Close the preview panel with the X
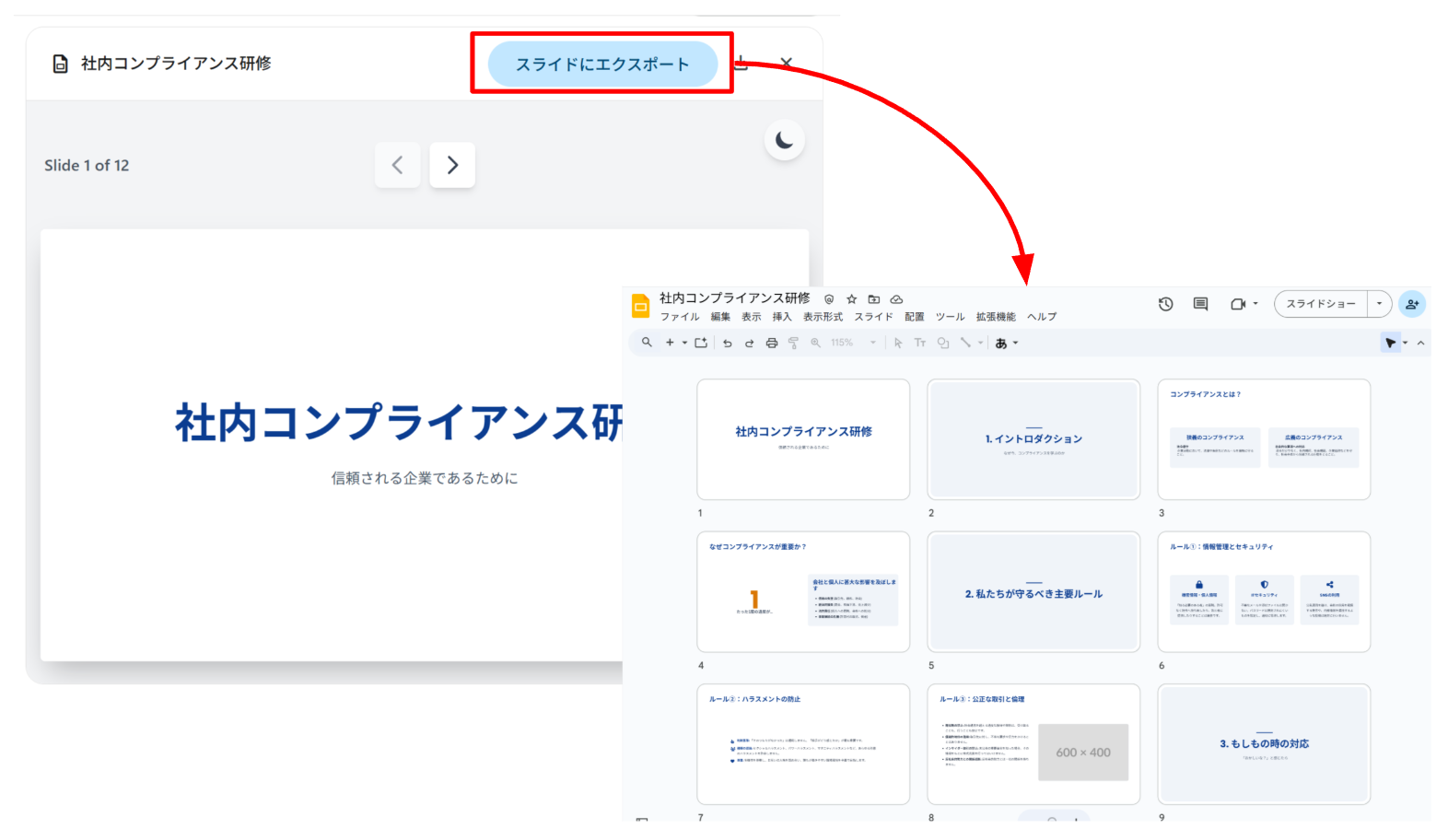The height and width of the screenshot is (840, 1448). (786, 63)
